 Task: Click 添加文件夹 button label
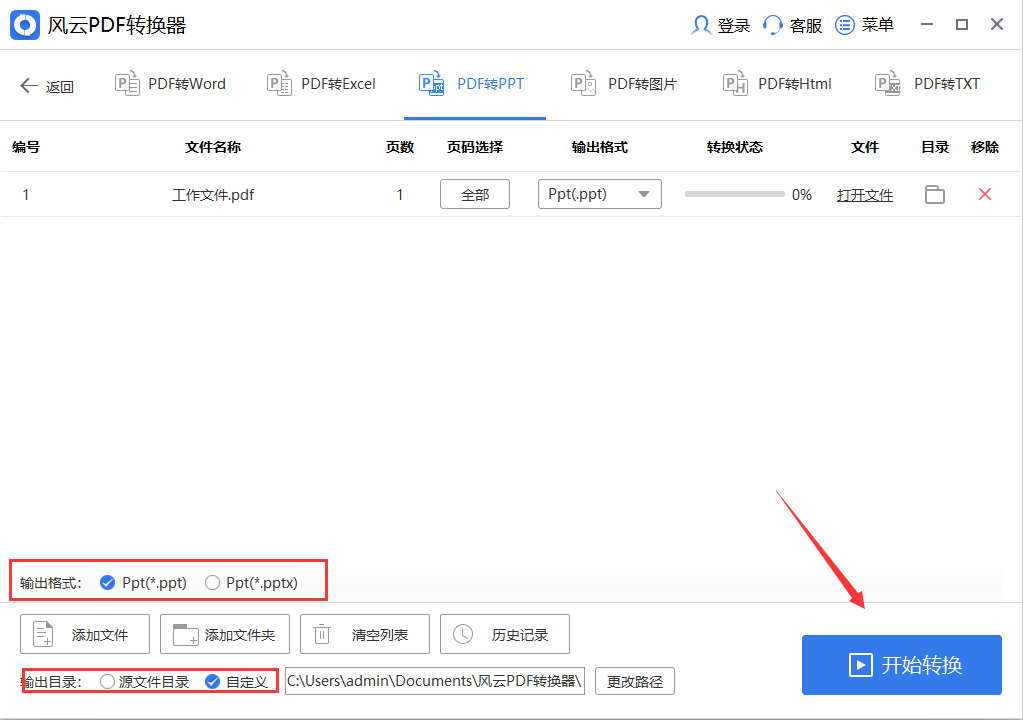240,635
